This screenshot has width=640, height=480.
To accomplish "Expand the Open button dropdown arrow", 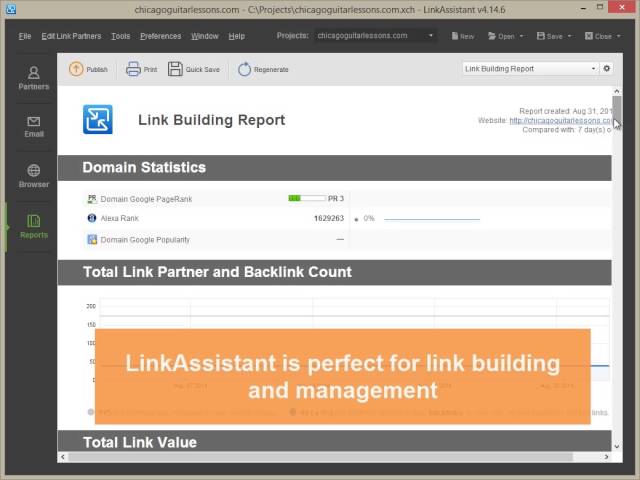I will 521,36.
